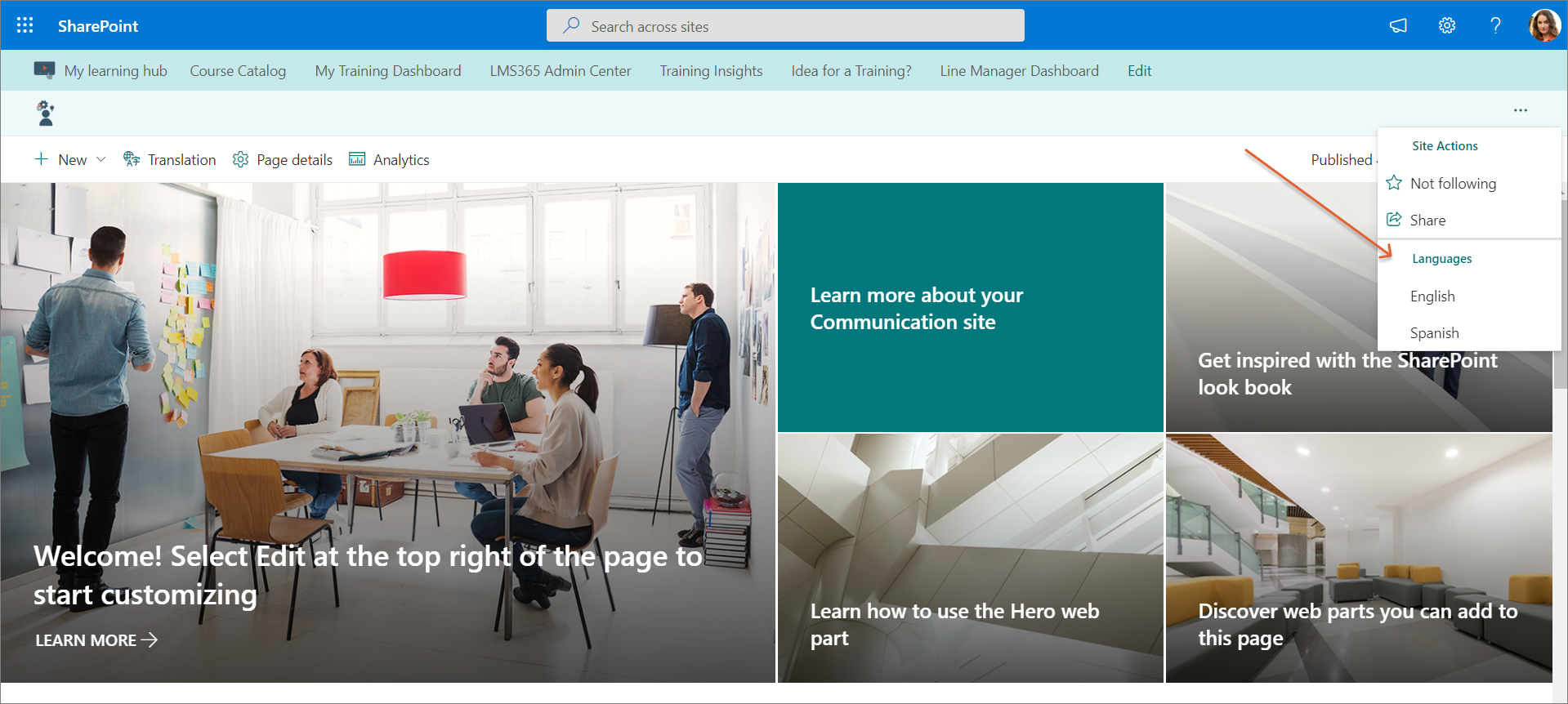Click the site logo person icon
The width and height of the screenshot is (1568, 704).
[x=46, y=113]
